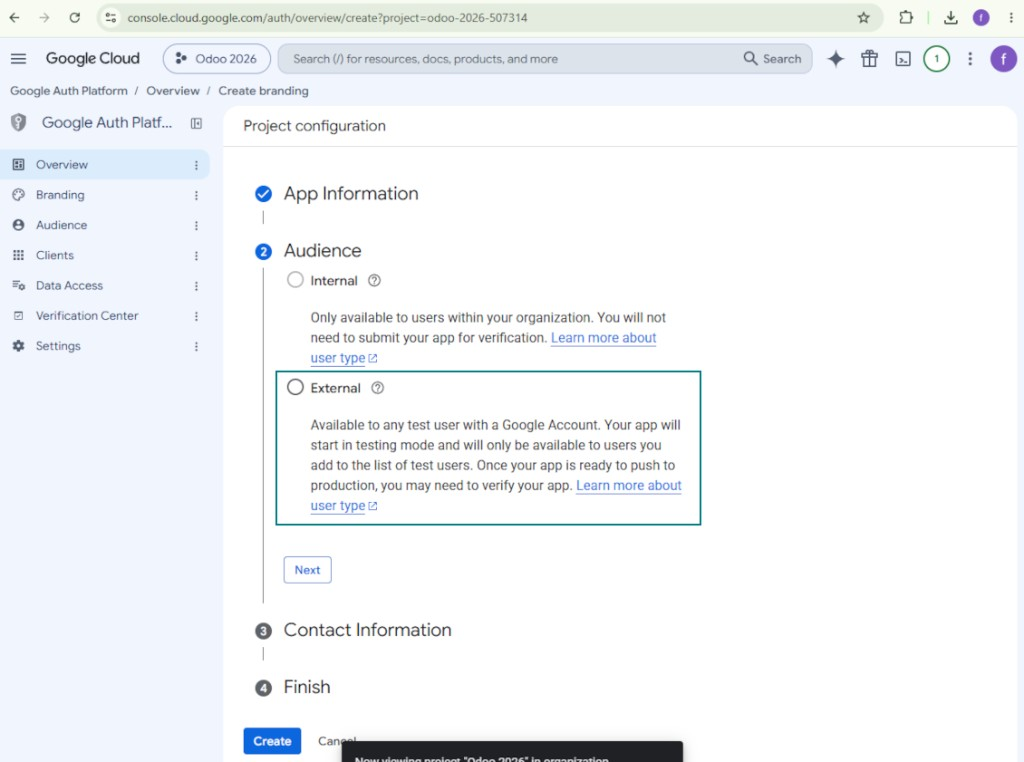Select the Internal audience radio button
The height and width of the screenshot is (762, 1024).
click(295, 280)
